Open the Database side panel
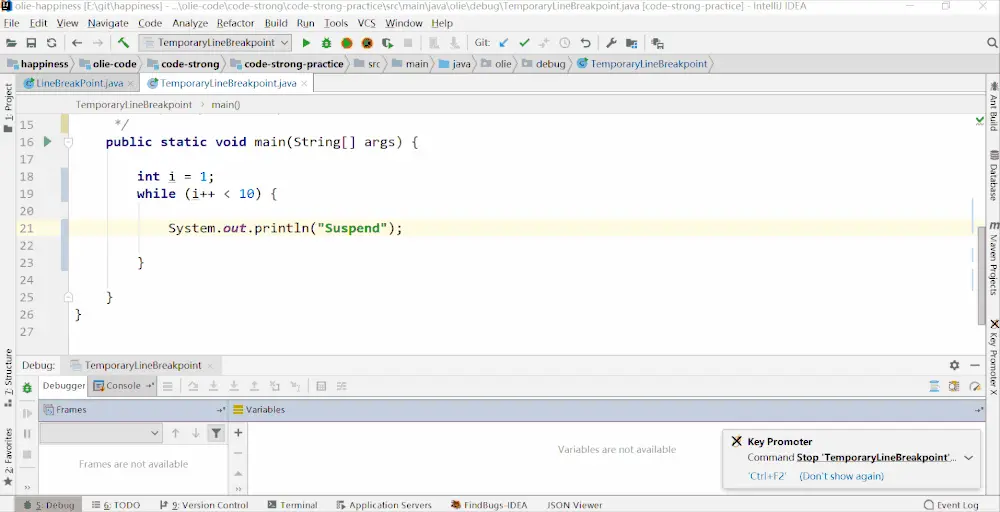1000x512 pixels. coord(993,175)
